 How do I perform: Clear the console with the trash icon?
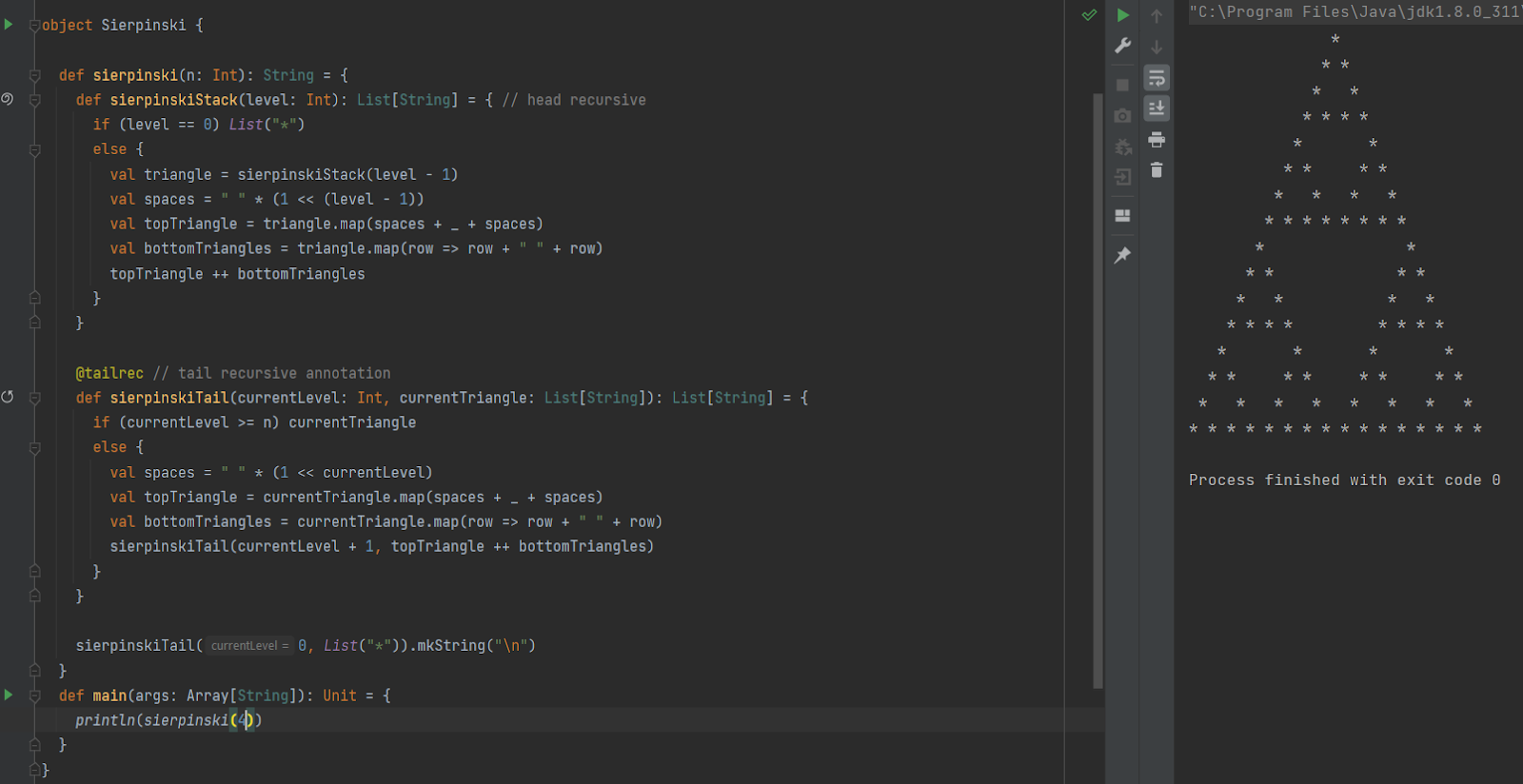pyautogui.click(x=1157, y=170)
